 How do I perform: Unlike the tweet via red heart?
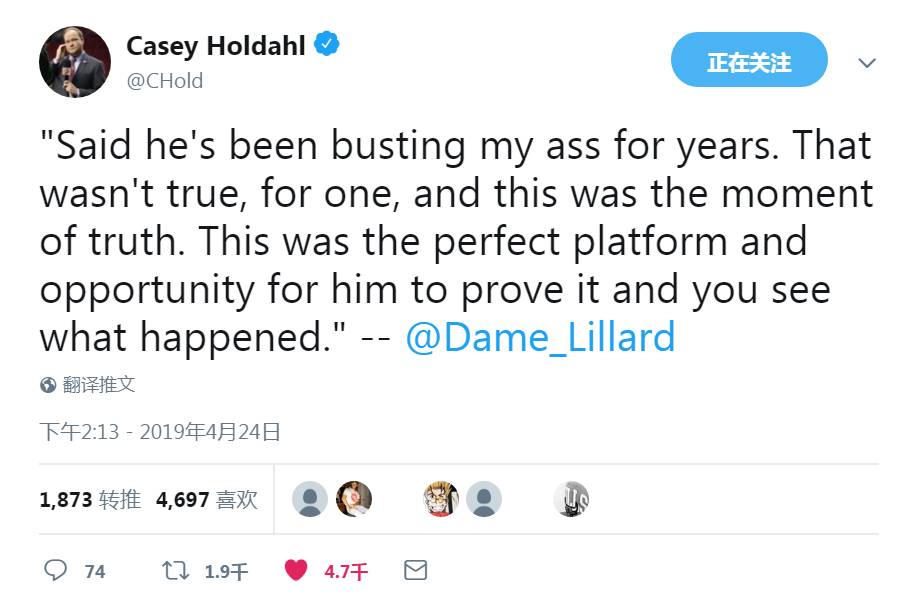click(296, 570)
